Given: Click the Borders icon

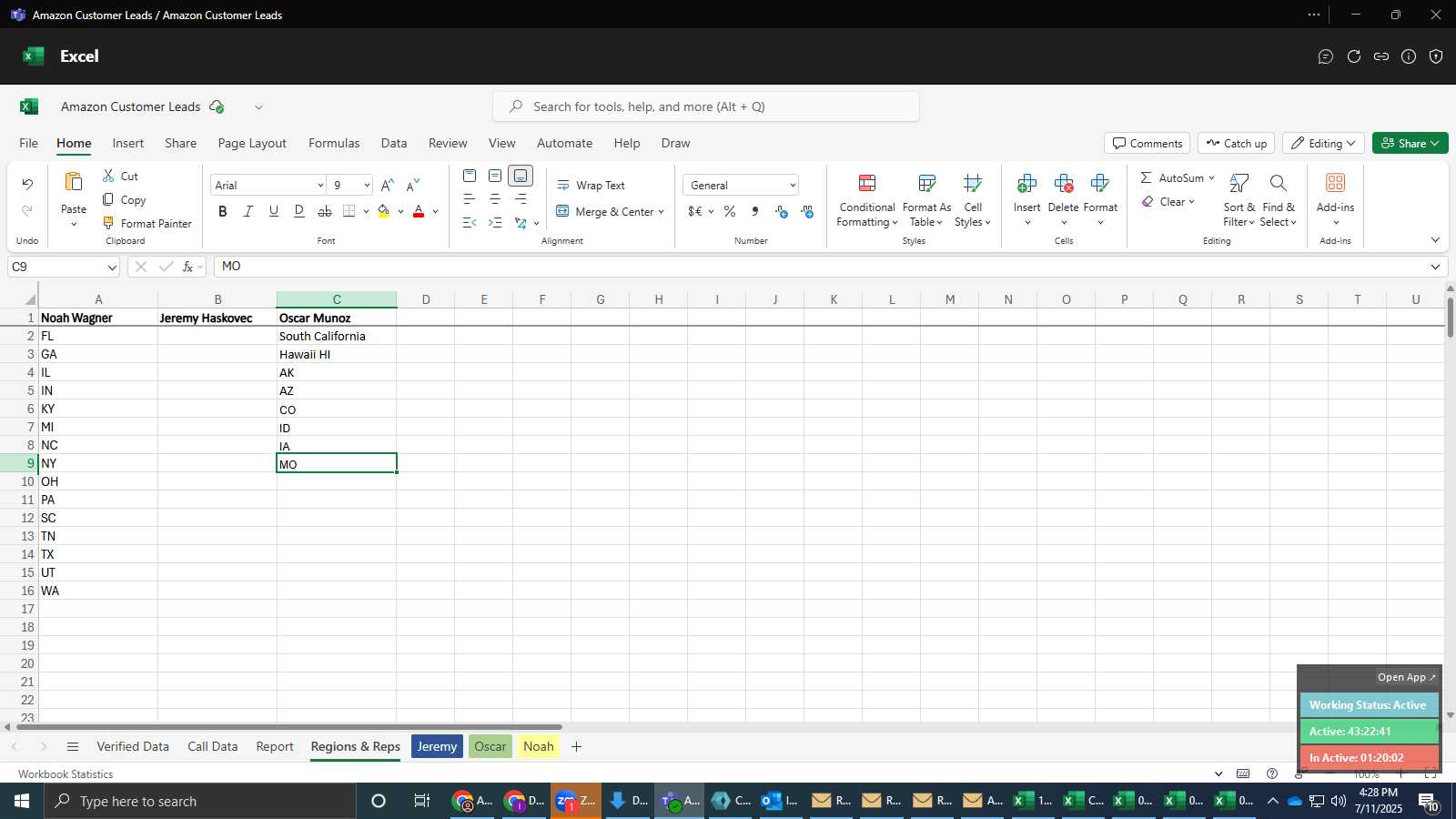Looking at the screenshot, I should pyautogui.click(x=349, y=211).
